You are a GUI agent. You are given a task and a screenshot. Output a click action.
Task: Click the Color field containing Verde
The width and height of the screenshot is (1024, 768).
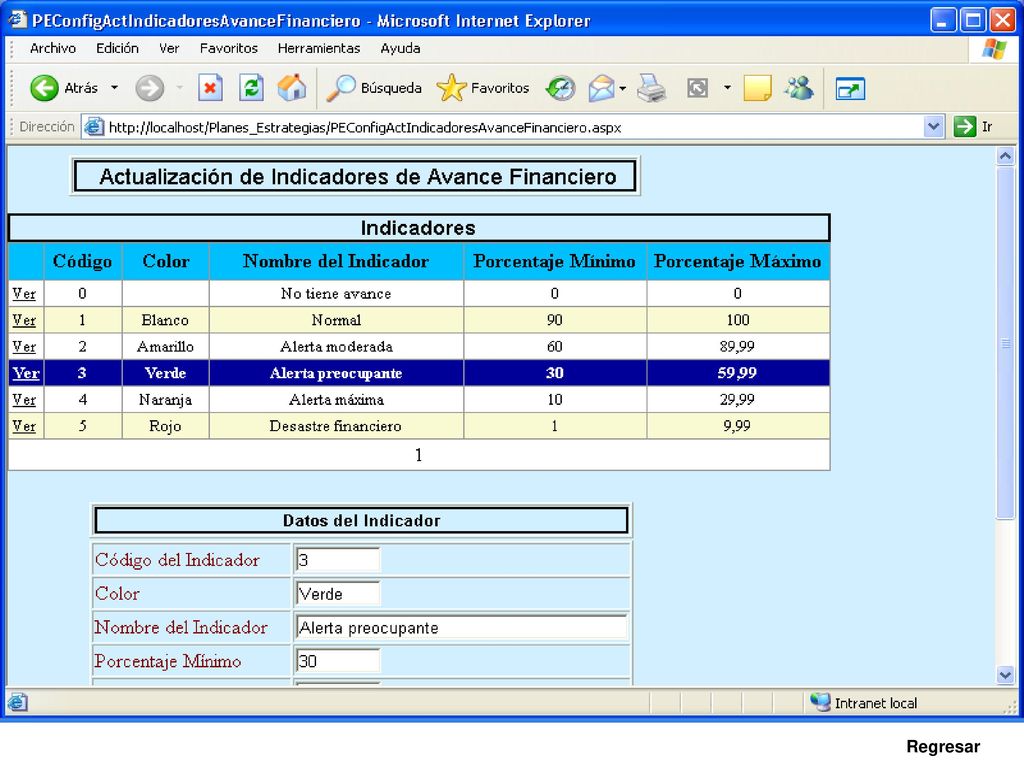(338, 594)
